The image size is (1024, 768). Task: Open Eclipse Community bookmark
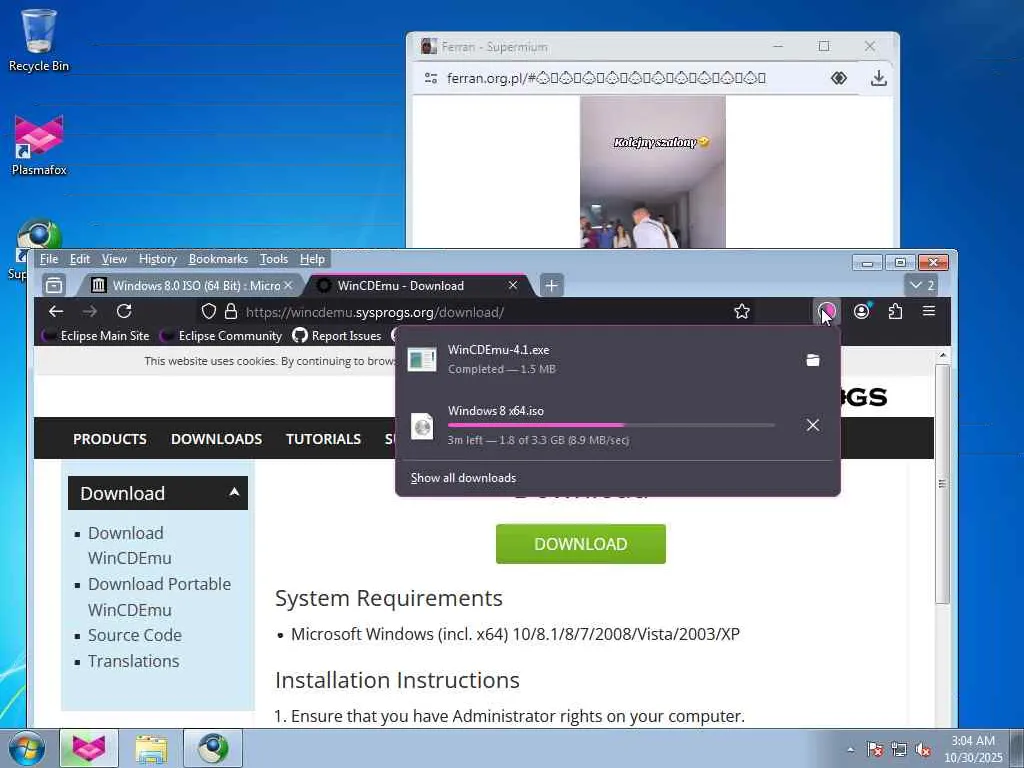(222, 336)
